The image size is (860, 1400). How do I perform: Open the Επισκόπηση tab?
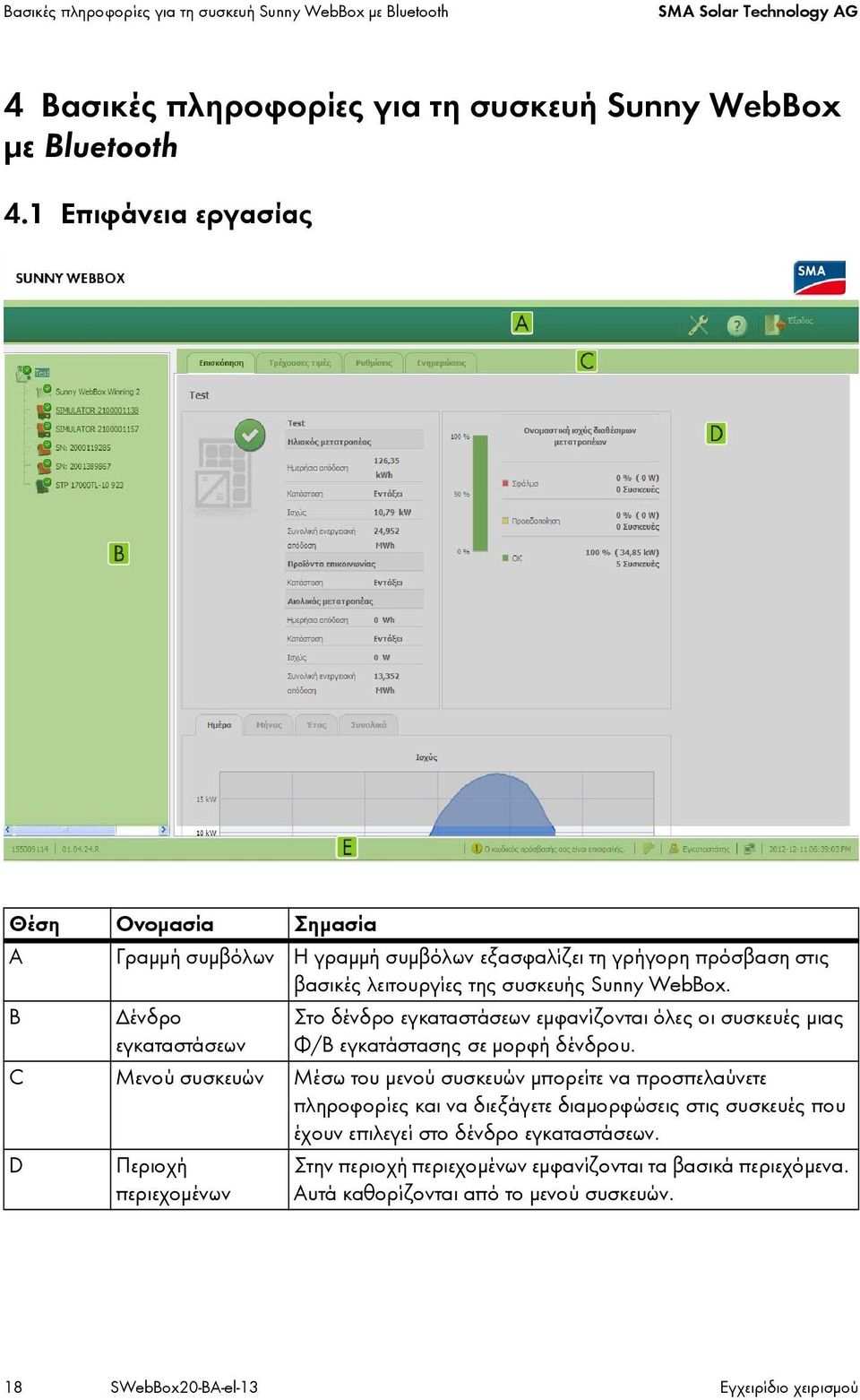pos(221,363)
